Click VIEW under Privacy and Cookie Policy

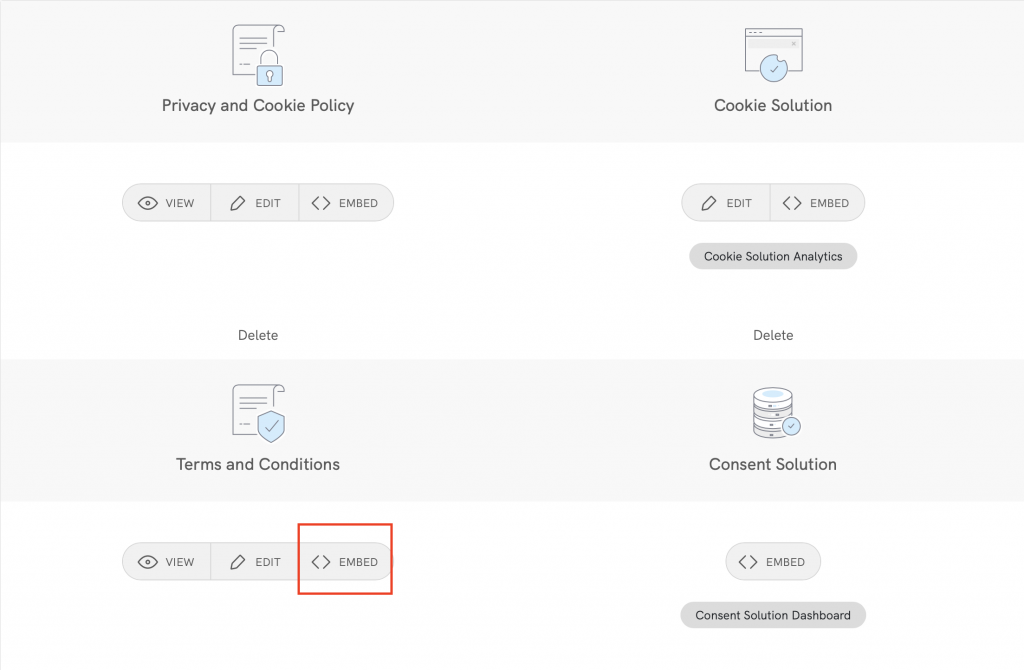pyautogui.click(x=166, y=202)
